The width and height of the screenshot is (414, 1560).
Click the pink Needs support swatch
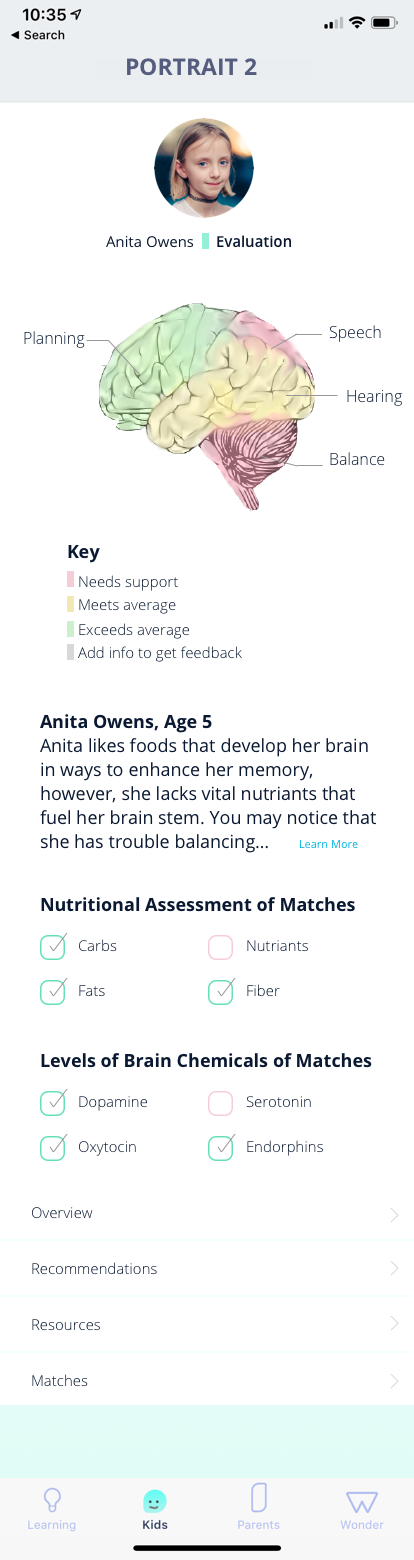pyautogui.click(x=71, y=581)
